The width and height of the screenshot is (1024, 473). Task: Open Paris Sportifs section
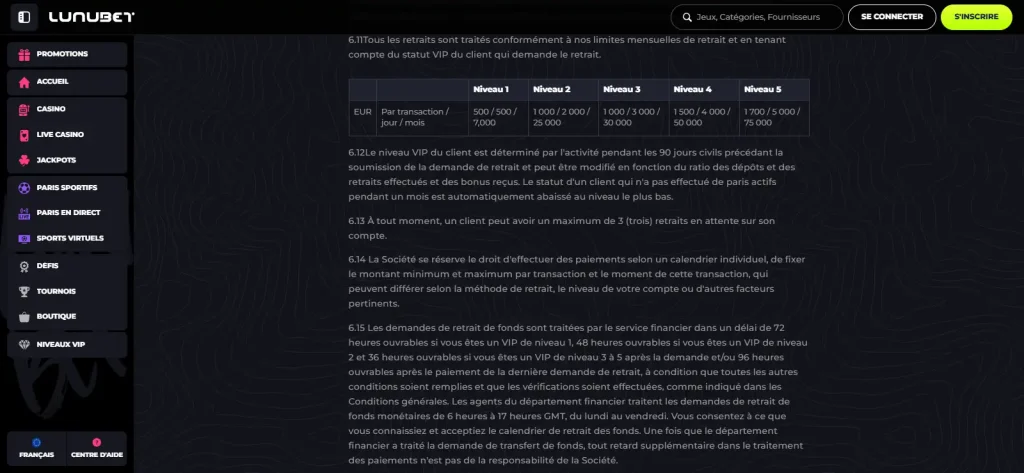click(67, 188)
